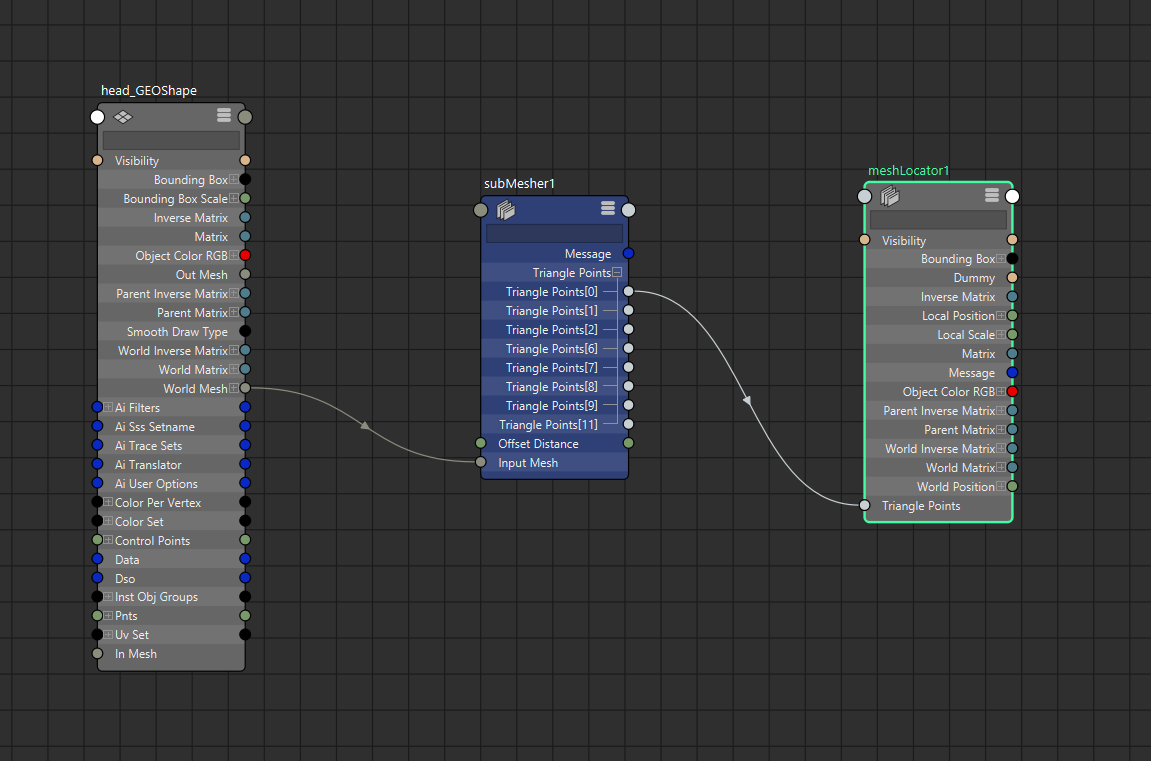Select Ai User Options attribute row

click(171, 484)
